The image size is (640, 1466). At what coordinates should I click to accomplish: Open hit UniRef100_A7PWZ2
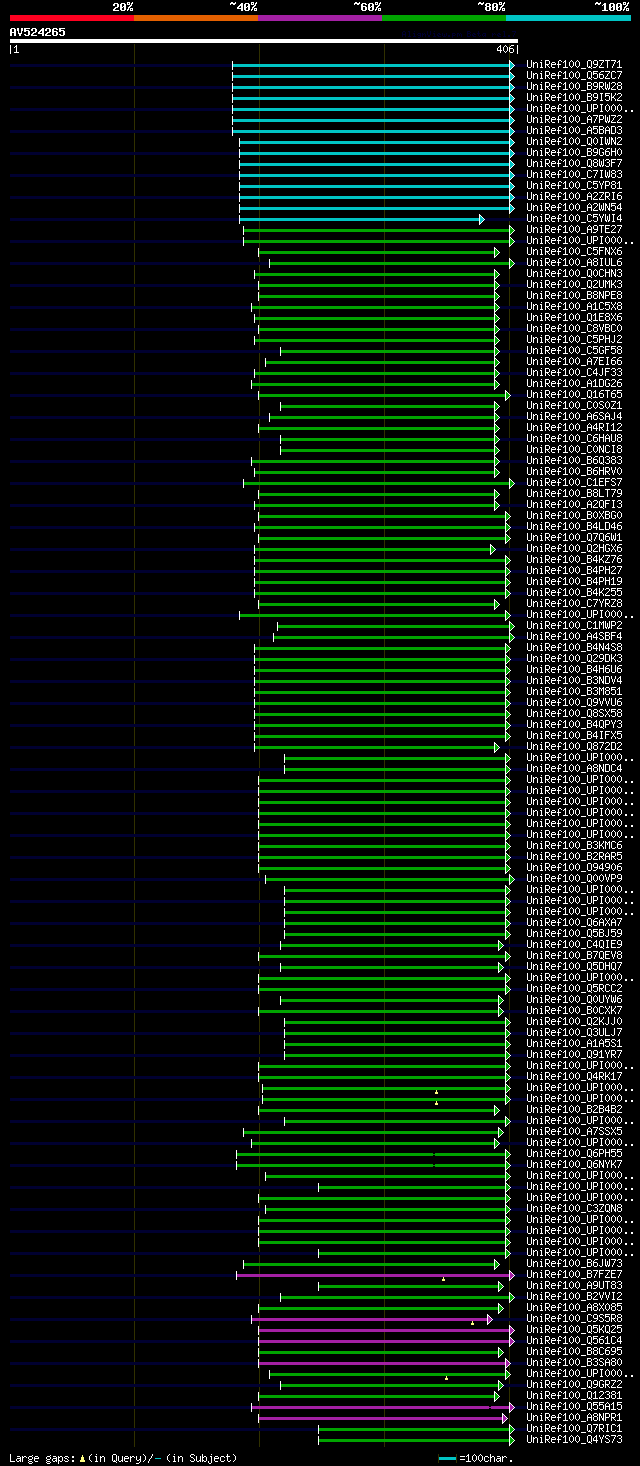pos(574,120)
